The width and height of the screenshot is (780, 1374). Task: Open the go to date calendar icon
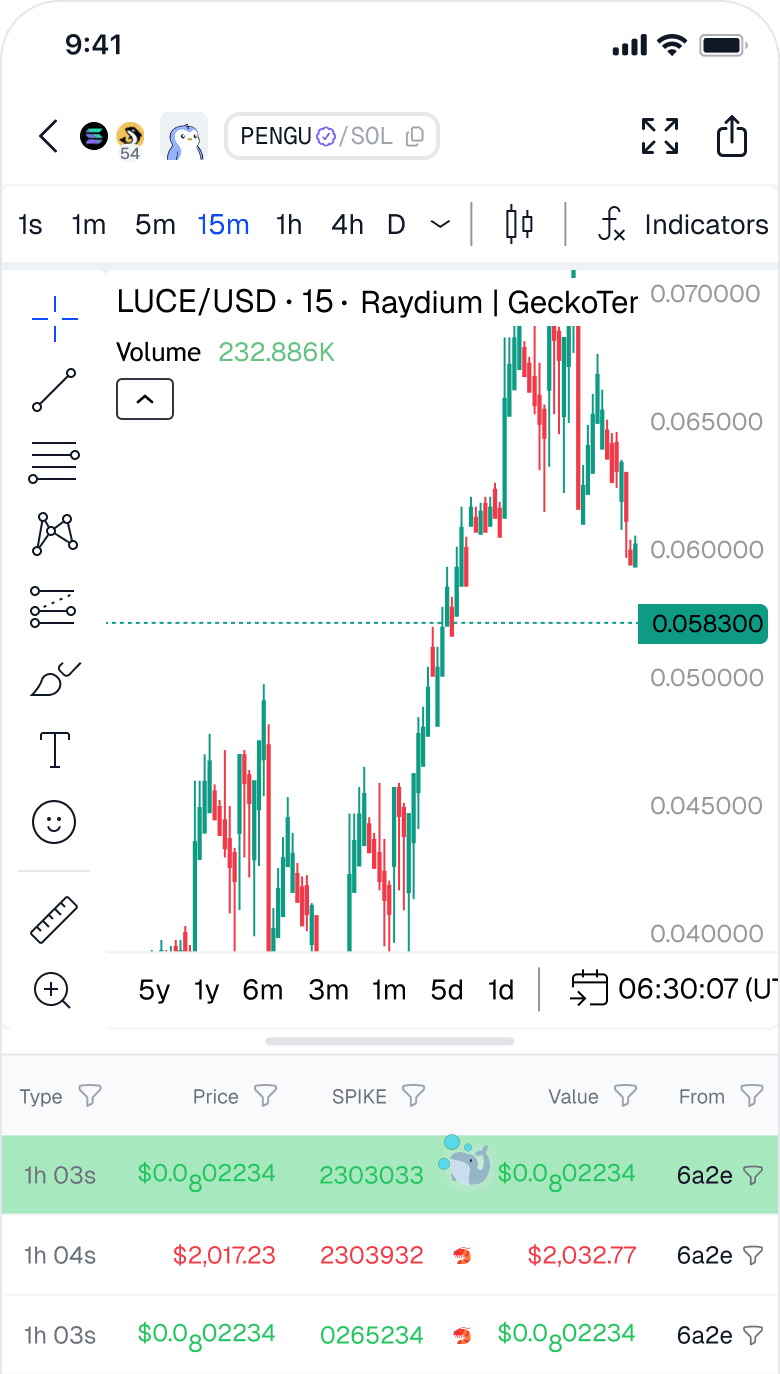589,988
